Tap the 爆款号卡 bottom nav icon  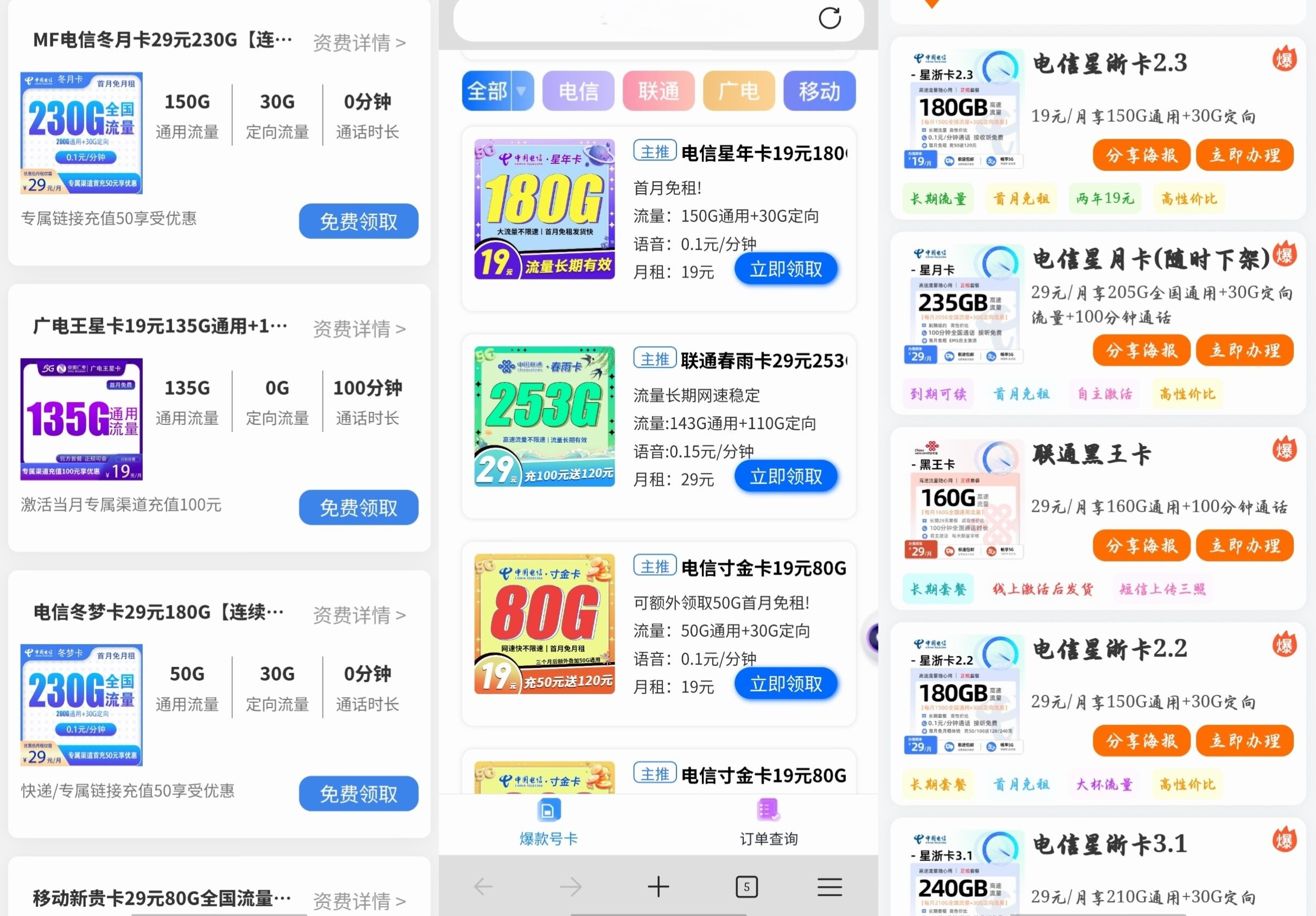(548, 810)
